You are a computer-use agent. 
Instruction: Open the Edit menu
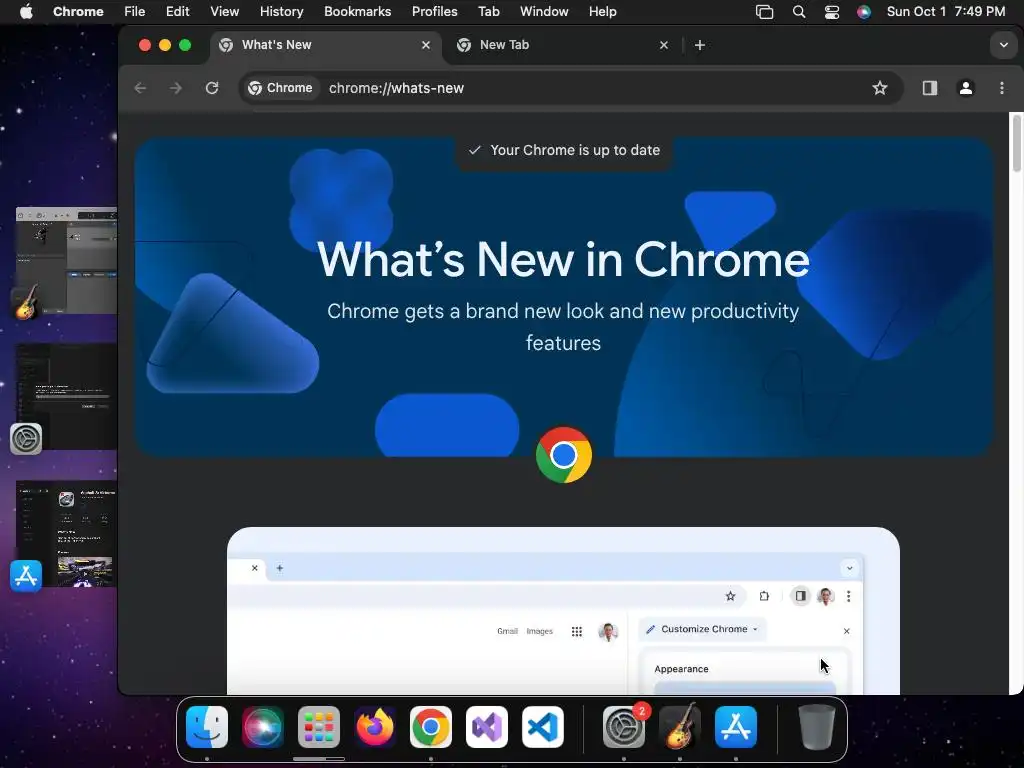coord(177,12)
